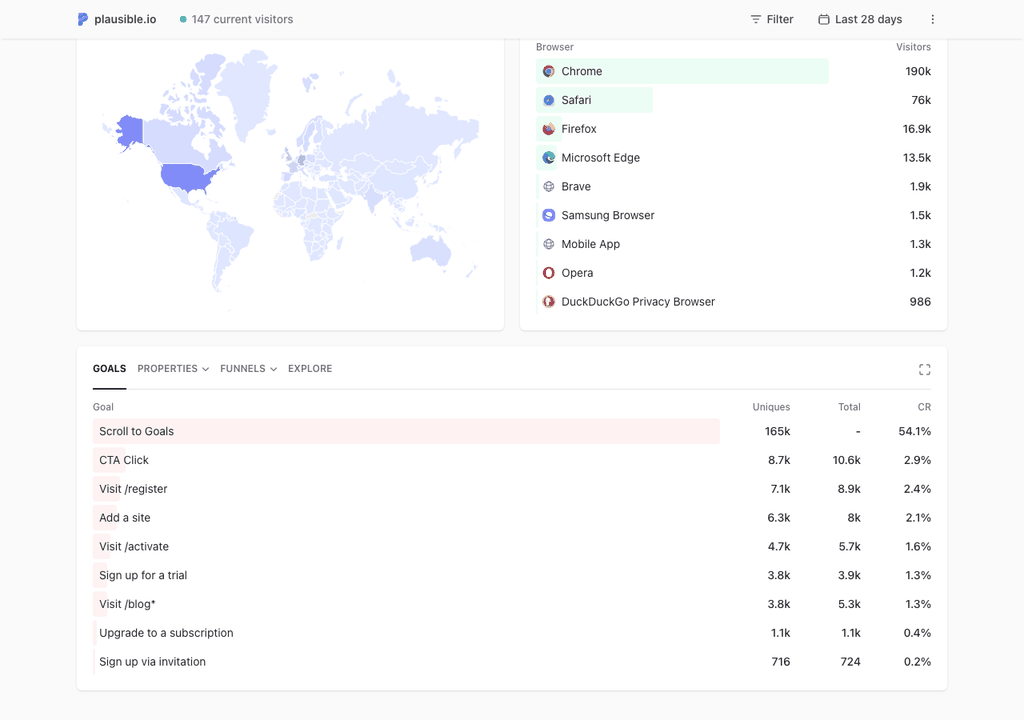Open the Funnels dropdown

point(248,368)
